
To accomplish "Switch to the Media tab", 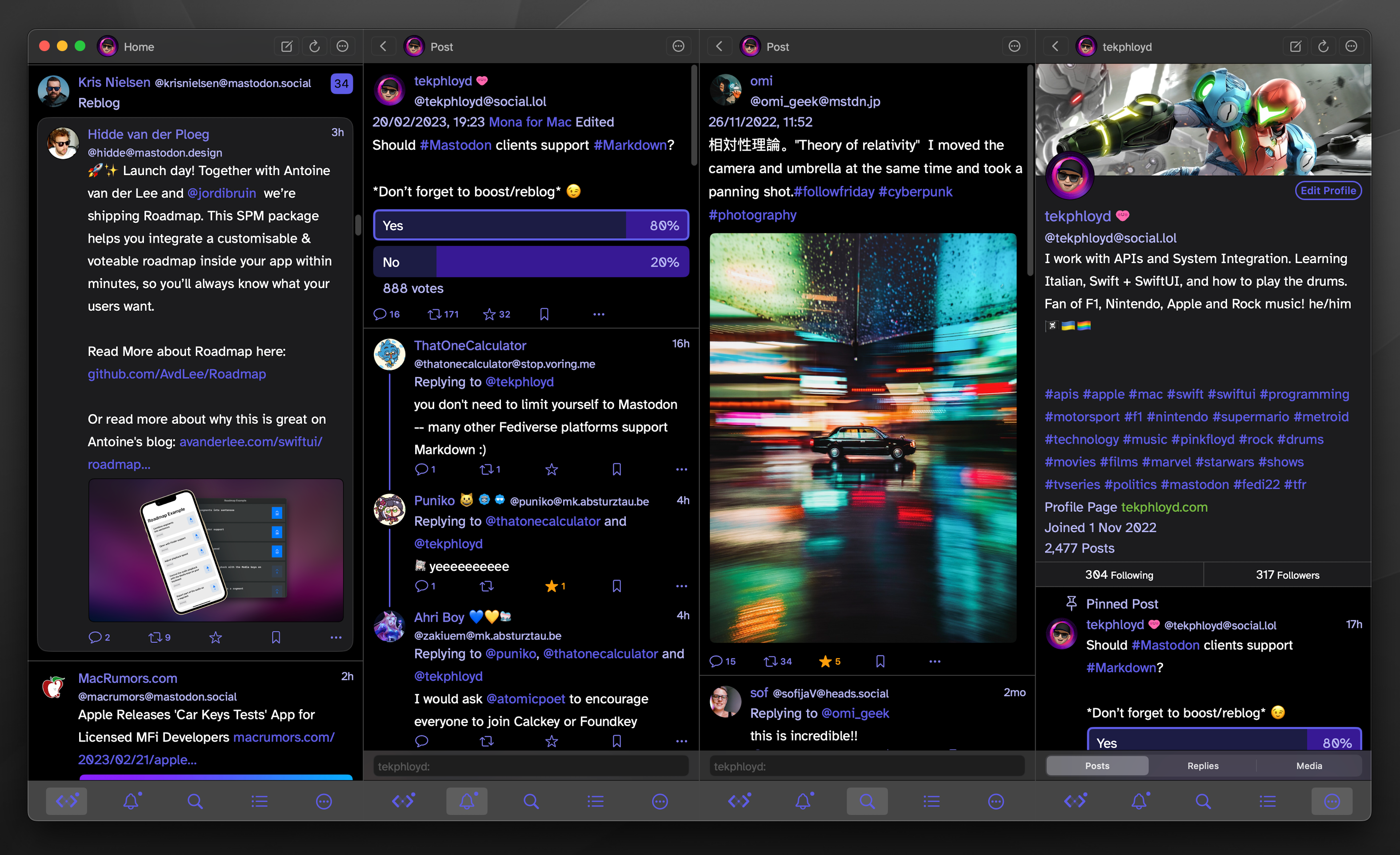I will point(1308,766).
